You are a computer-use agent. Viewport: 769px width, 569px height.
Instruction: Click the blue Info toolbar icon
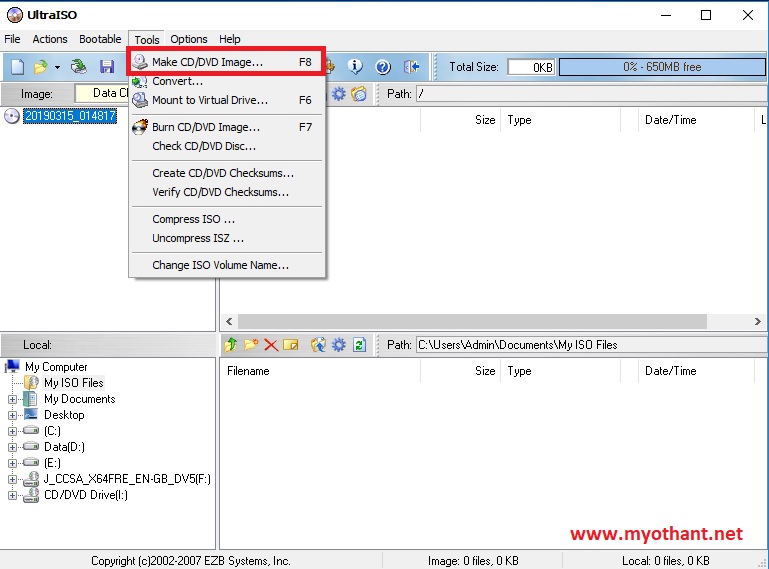point(355,66)
